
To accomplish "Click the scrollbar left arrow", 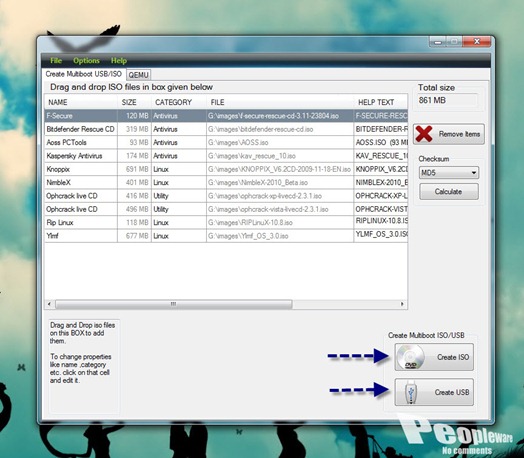I will pyautogui.click(x=49, y=304).
